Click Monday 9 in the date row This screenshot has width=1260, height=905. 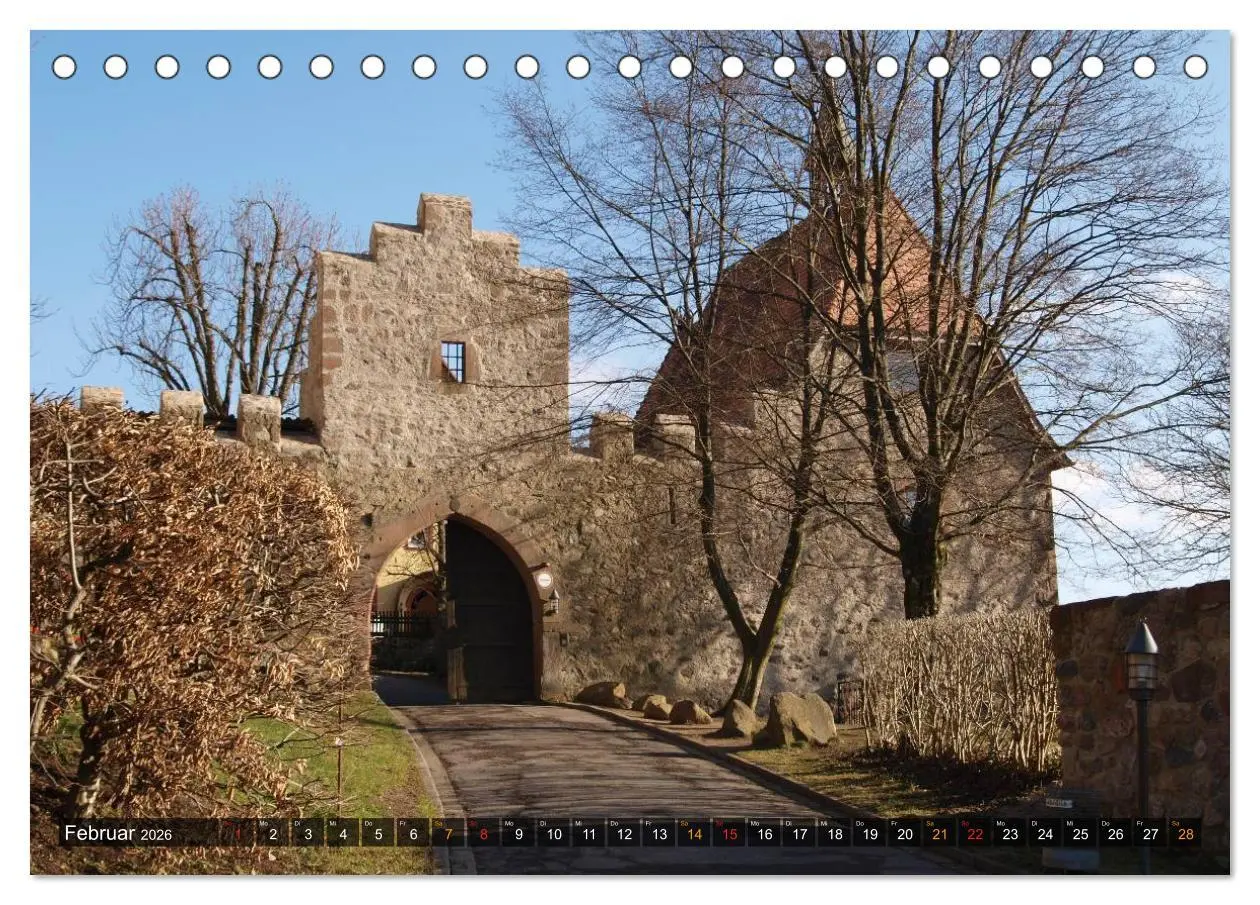[x=518, y=833]
